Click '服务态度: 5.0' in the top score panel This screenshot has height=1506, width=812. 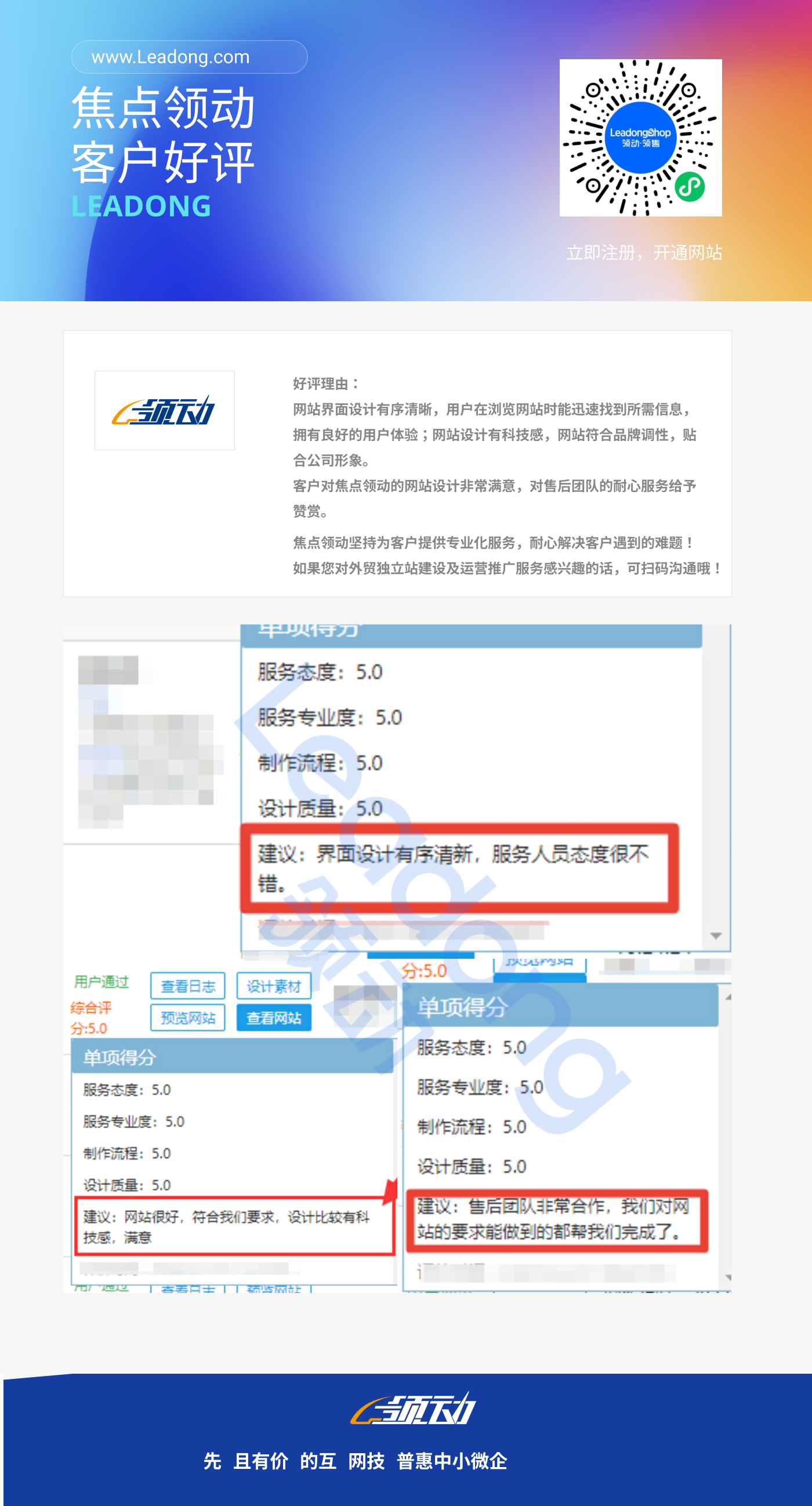pos(320,671)
